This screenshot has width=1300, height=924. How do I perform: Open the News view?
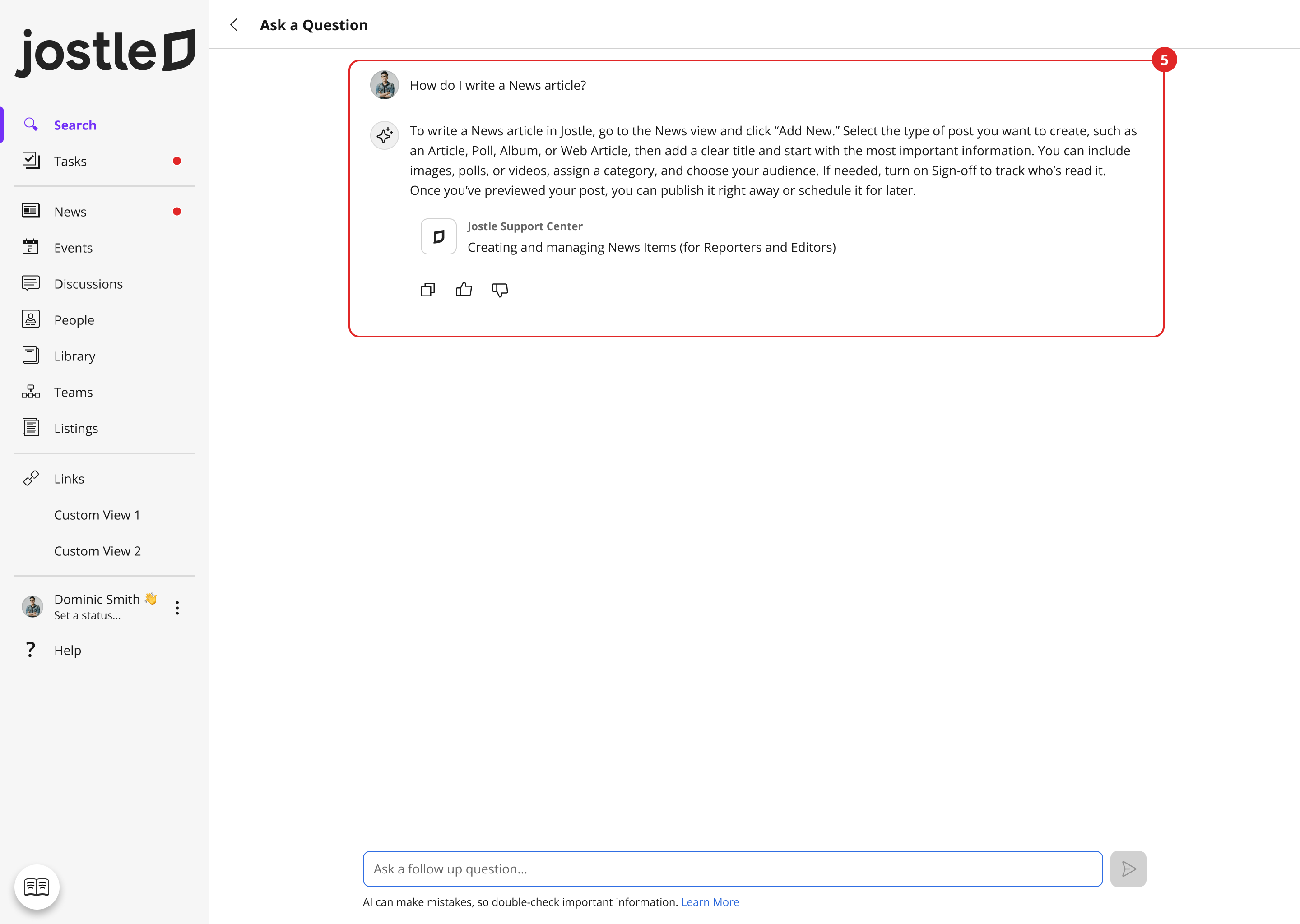(70, 211)
